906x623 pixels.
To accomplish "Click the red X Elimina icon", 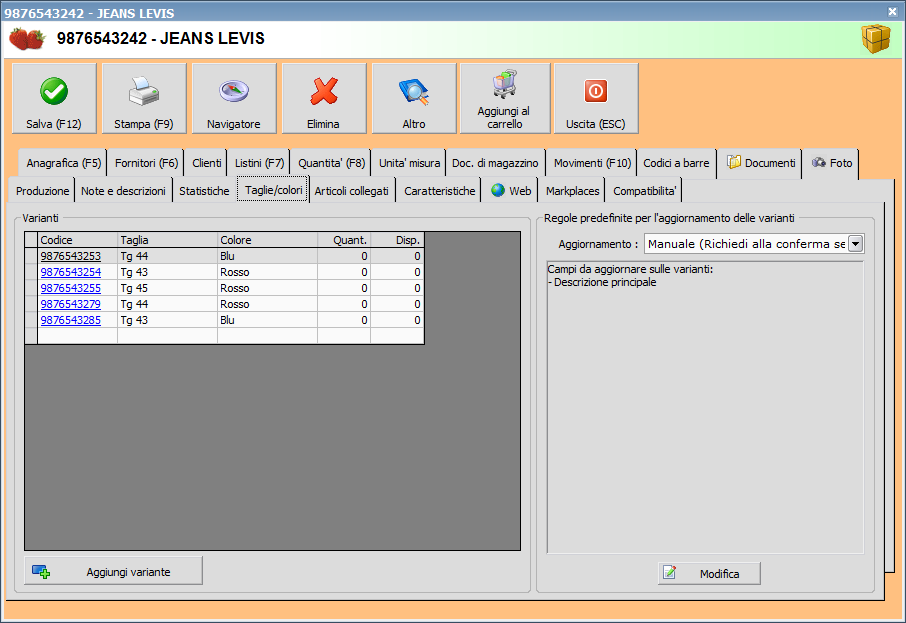I will (x=324, y=91).
